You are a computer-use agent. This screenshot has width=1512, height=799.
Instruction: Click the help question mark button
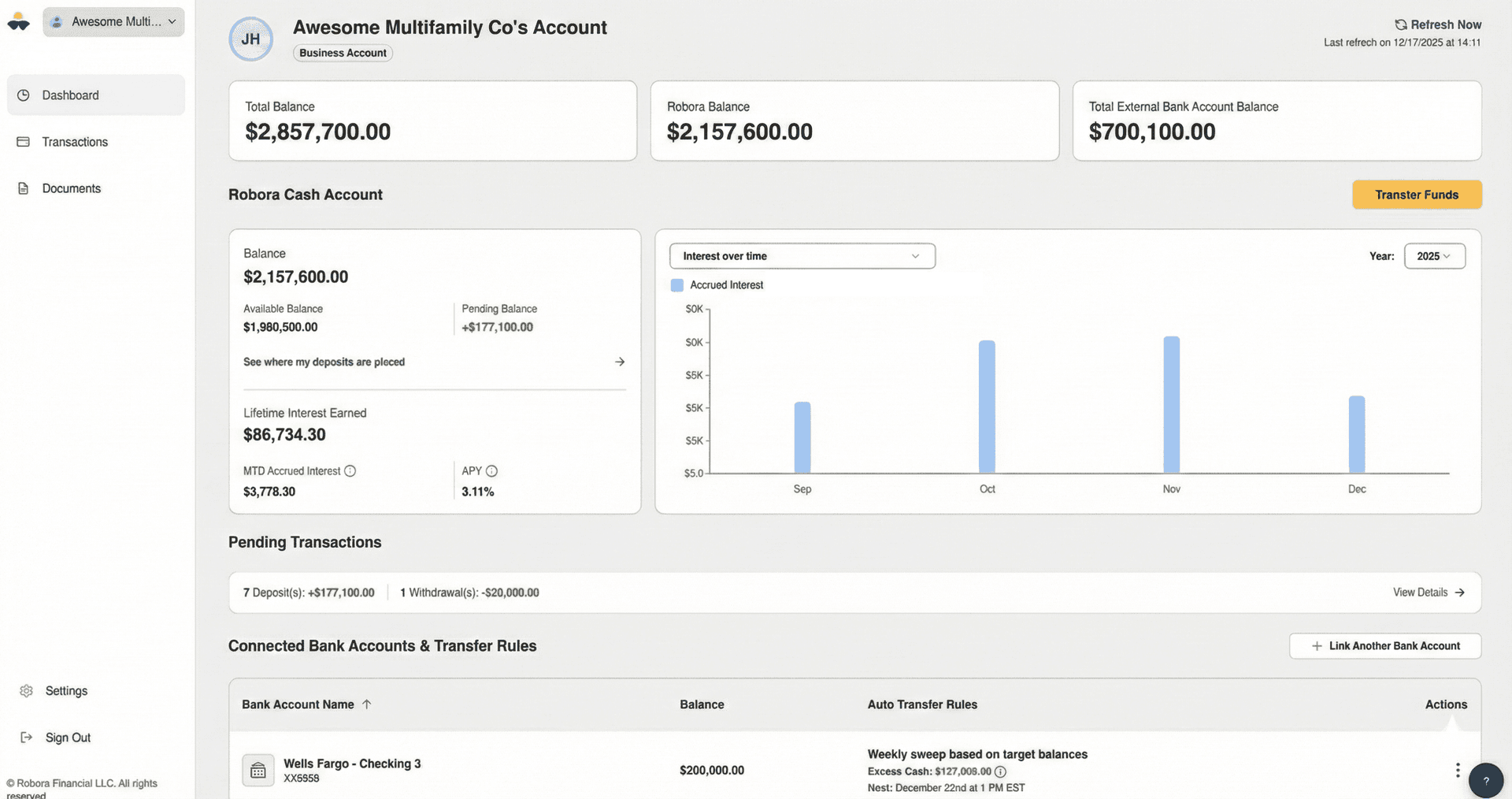(x=1487, y=781)
